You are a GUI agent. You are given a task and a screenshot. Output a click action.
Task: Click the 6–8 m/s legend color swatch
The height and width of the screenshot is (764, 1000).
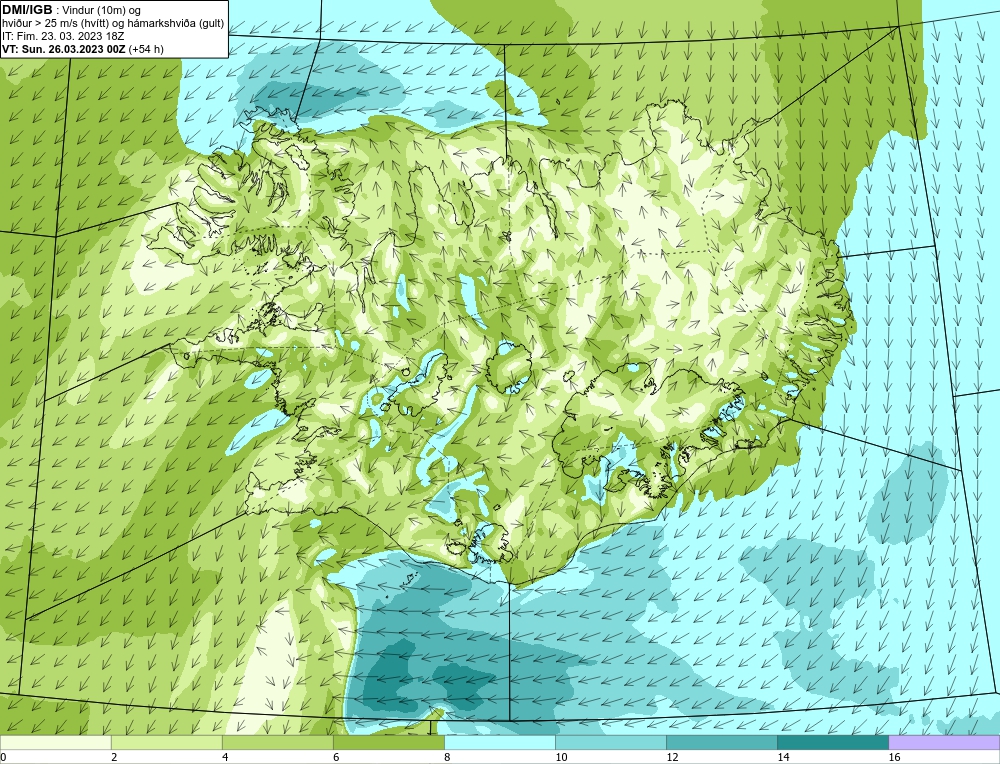coord(388,742)
